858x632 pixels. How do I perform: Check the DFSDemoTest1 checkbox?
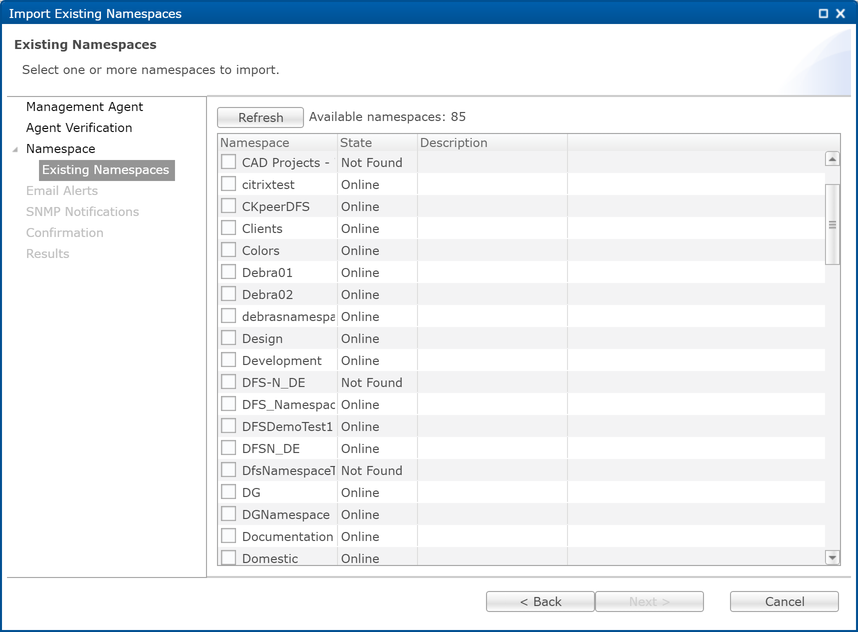tap(228, 426)
